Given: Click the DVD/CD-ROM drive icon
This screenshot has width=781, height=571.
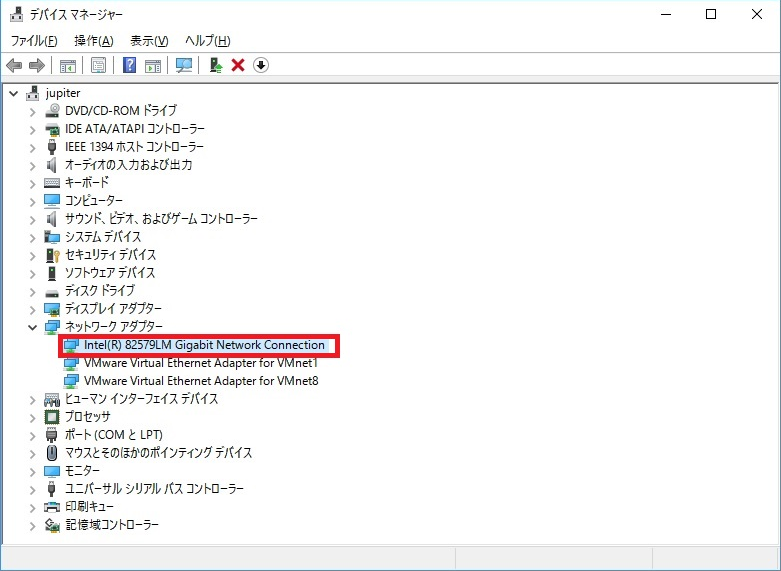Looking at the screenshot, I should [x=52, y=111].
